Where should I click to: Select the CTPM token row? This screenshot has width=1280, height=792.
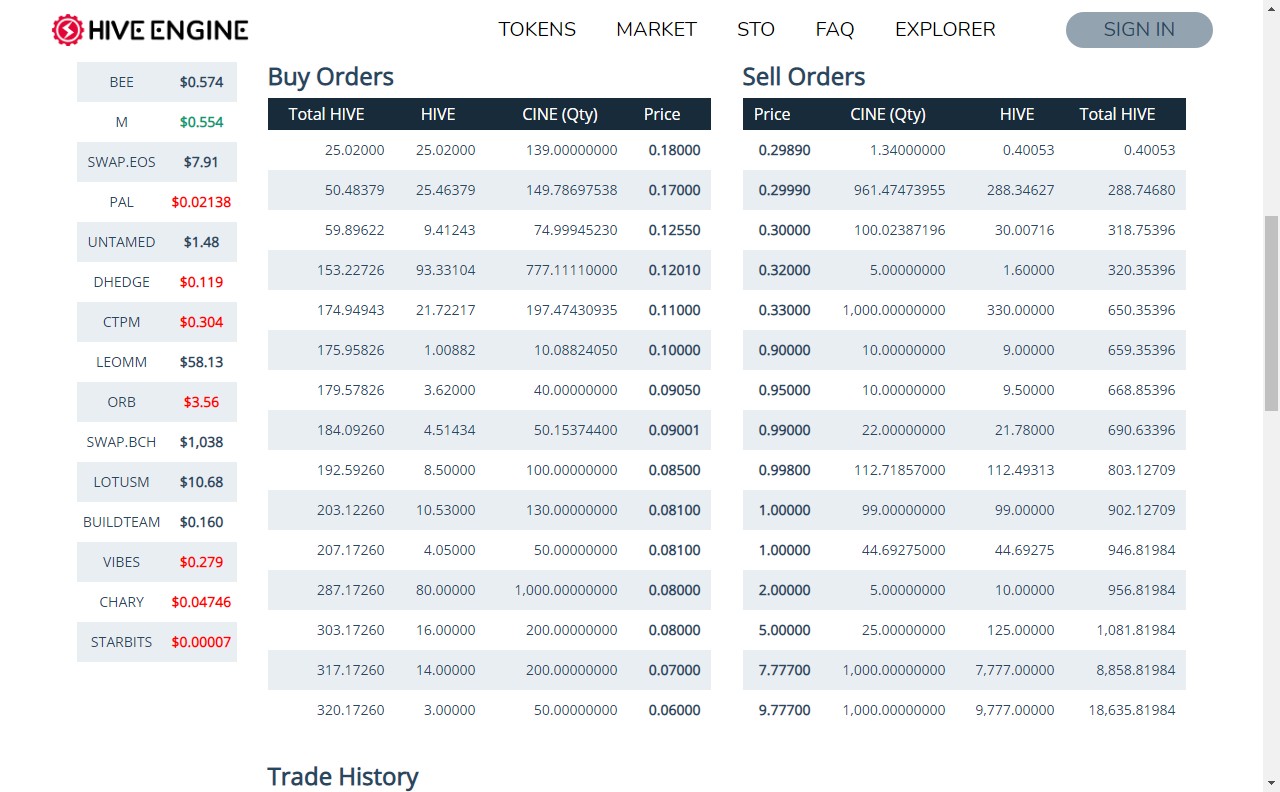click(157, 322)
